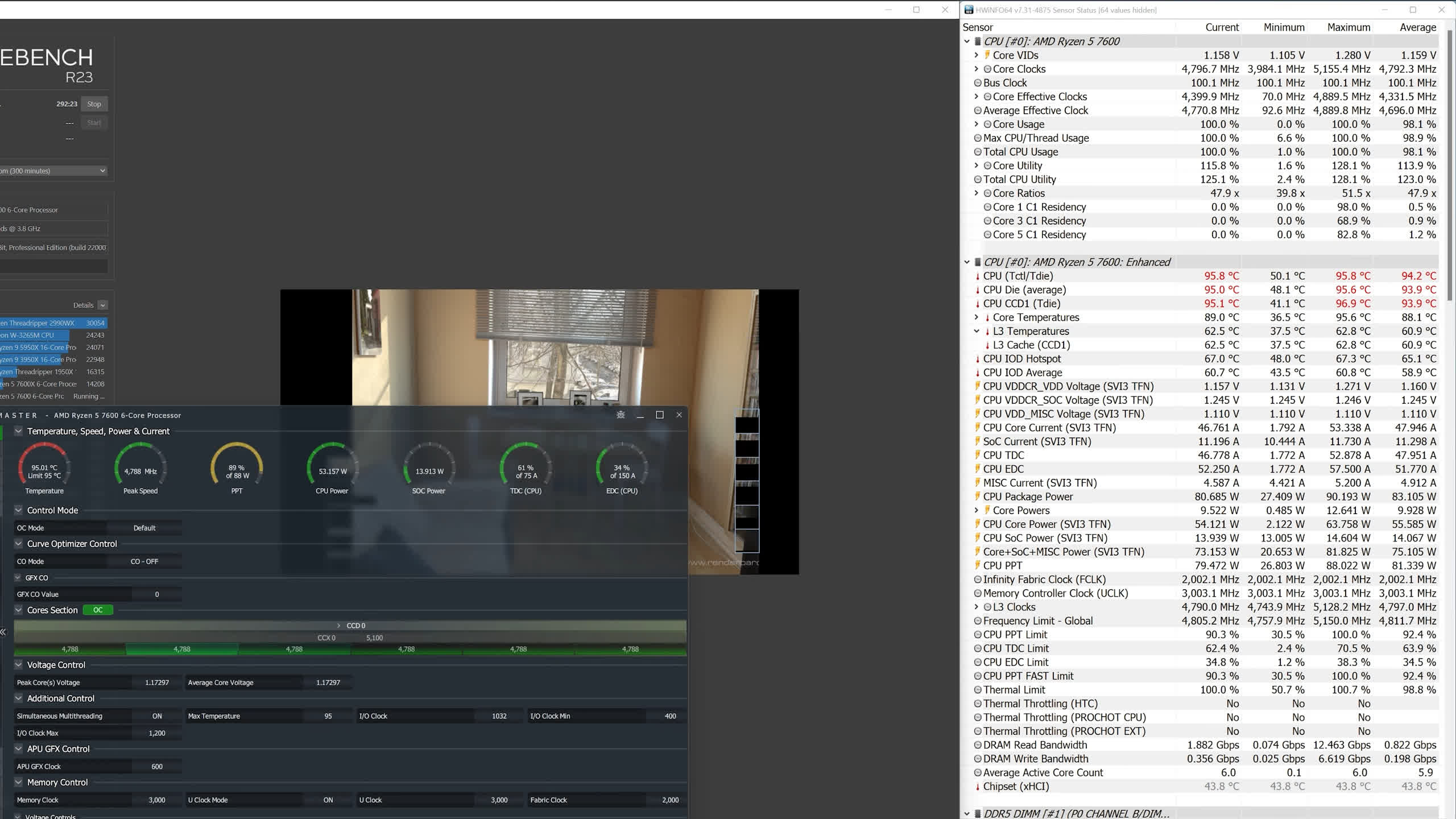Toggle the green OC switch in Cores Section
This screenshot has height=819, width=1456.
coord(98,610)
